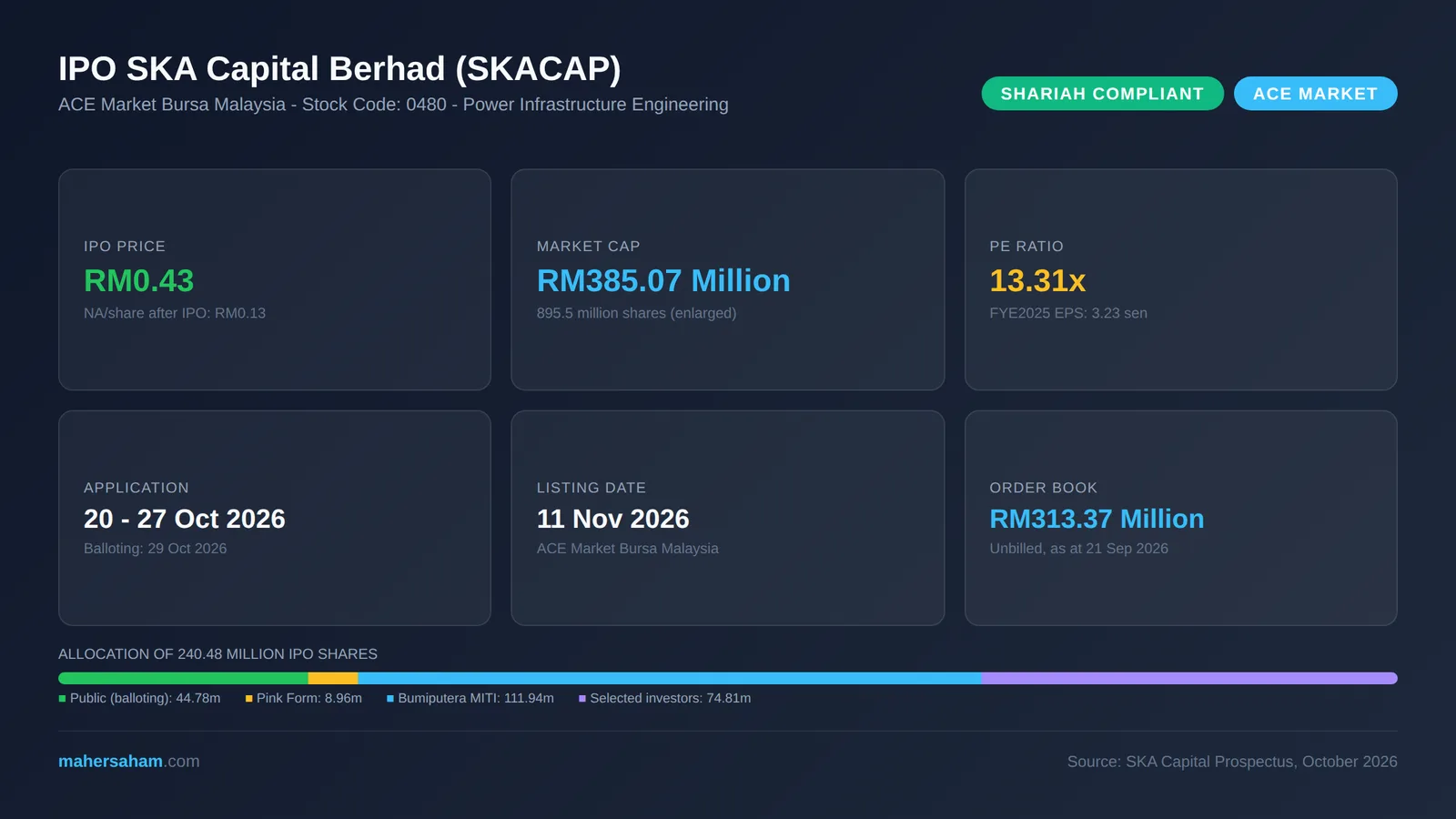Click the stock code subtitle line
Viewport: 1456px width, 819px height.
[x=393, y=105]
